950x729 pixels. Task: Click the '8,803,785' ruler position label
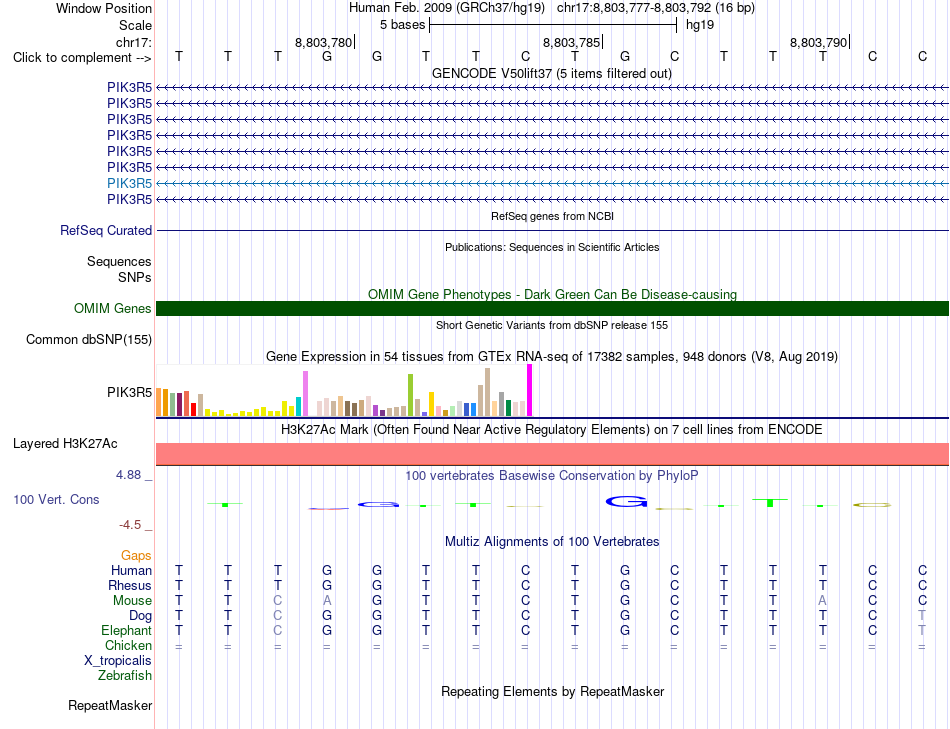[x=571, y=42]
